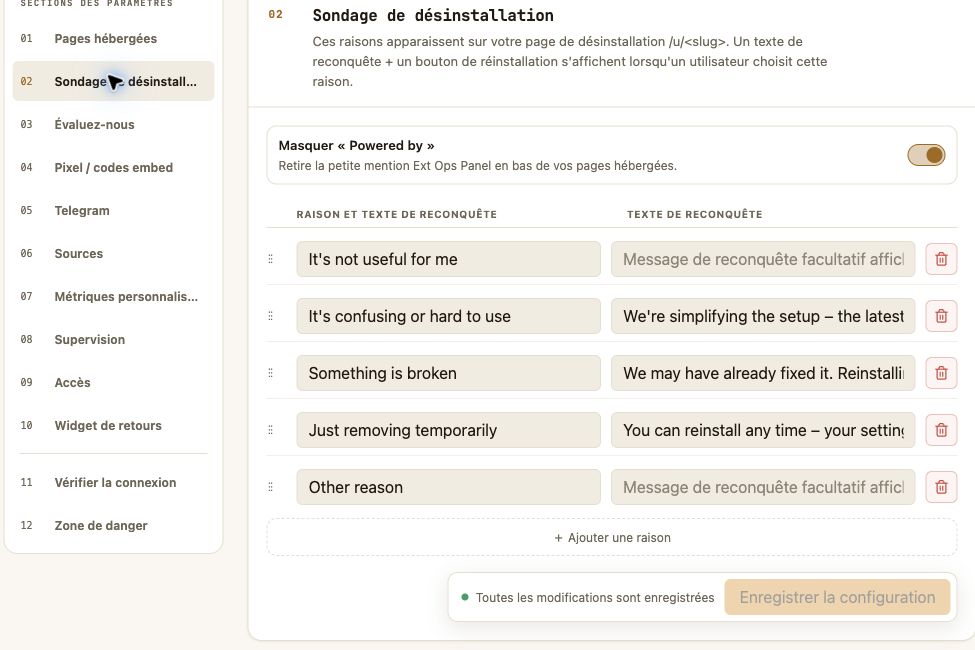The height and width of the screenshot is (650, 975).
Task: Click Enregistrer la configuration button
Action: 837,597
